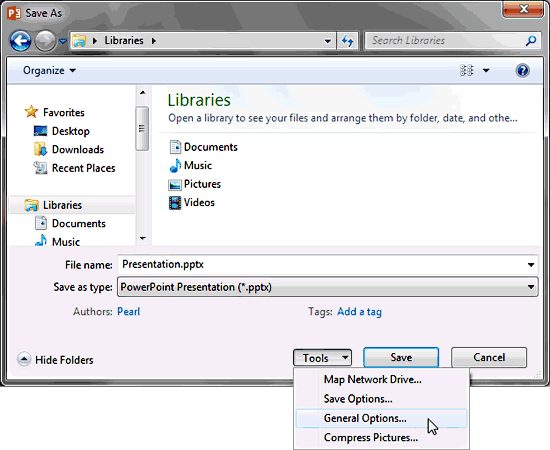Click Add a tag link

tap(359, 311)
